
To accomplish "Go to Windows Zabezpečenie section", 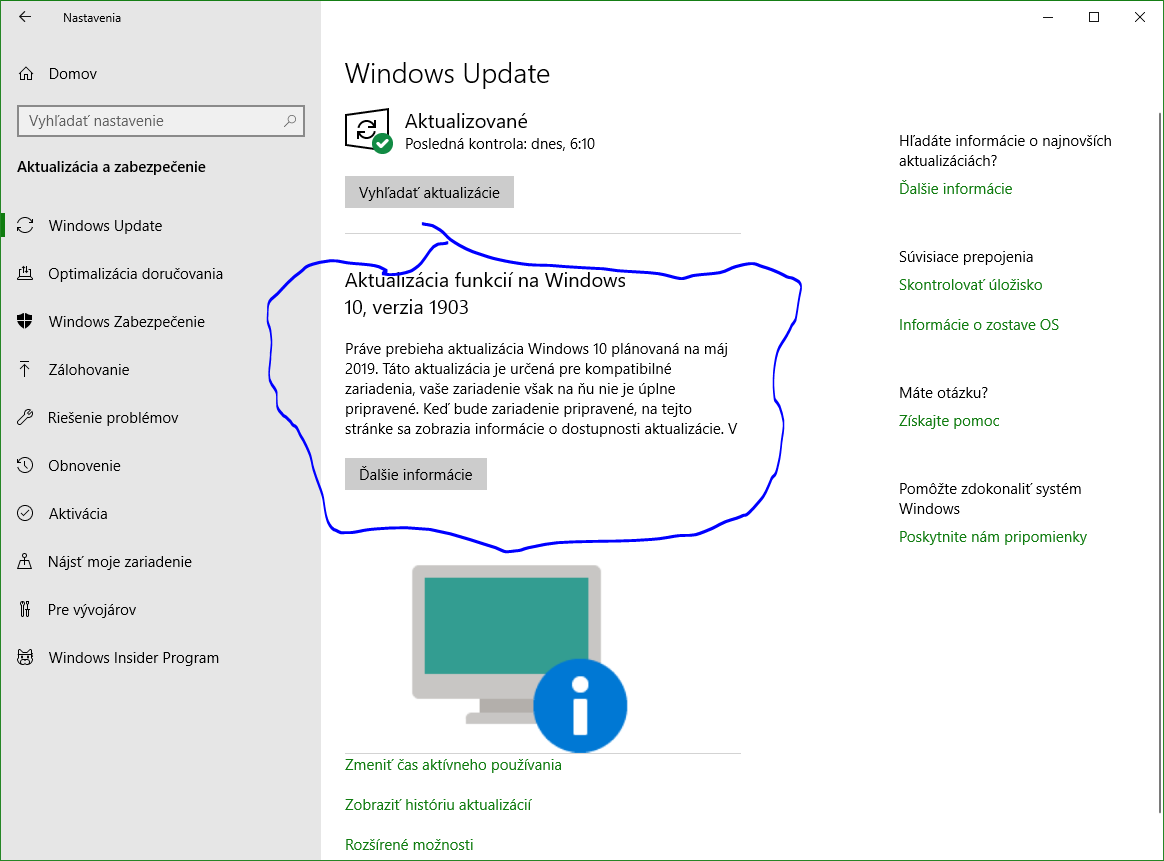I will click(x=161, y=321).
